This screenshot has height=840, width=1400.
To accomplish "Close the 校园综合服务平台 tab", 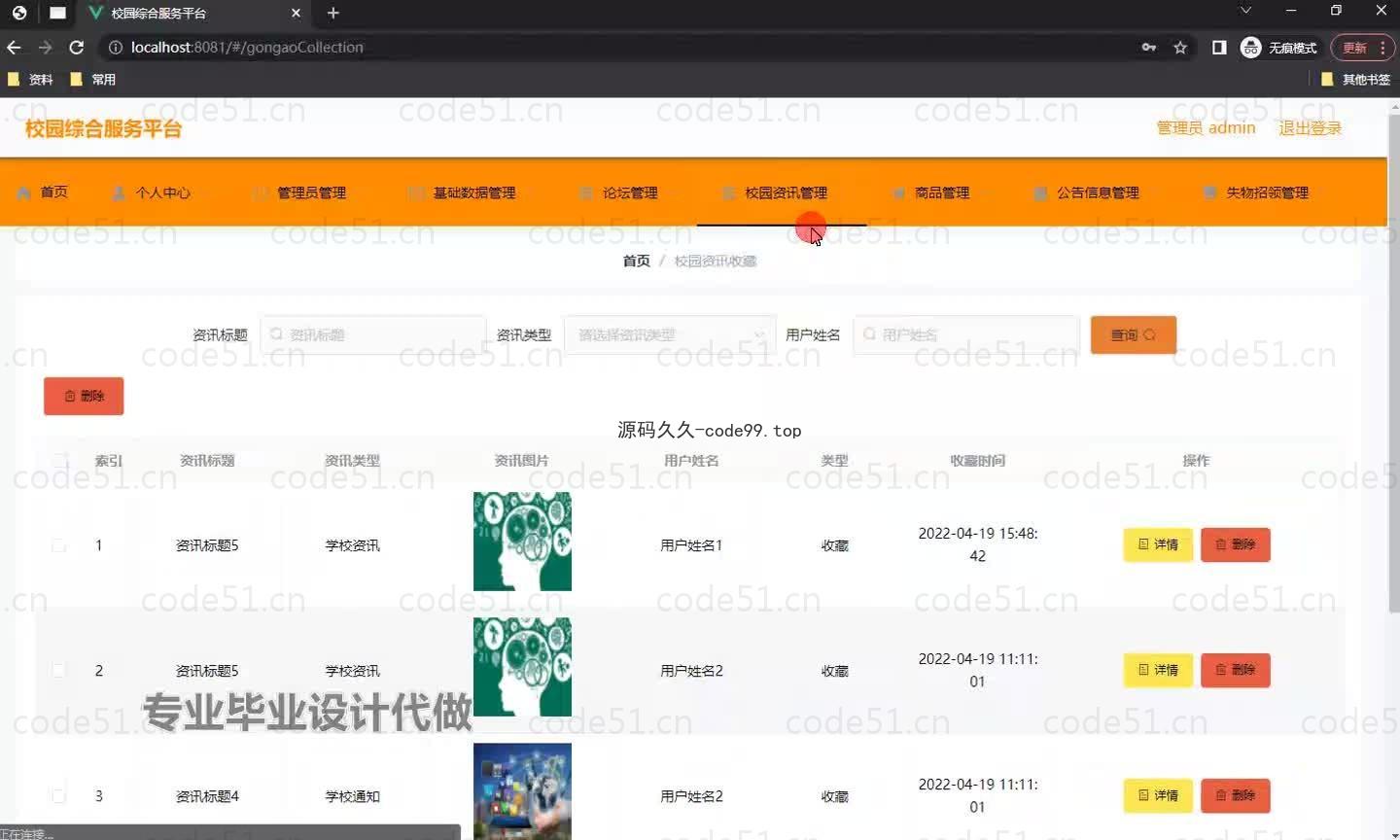I will tap(297, 13).
